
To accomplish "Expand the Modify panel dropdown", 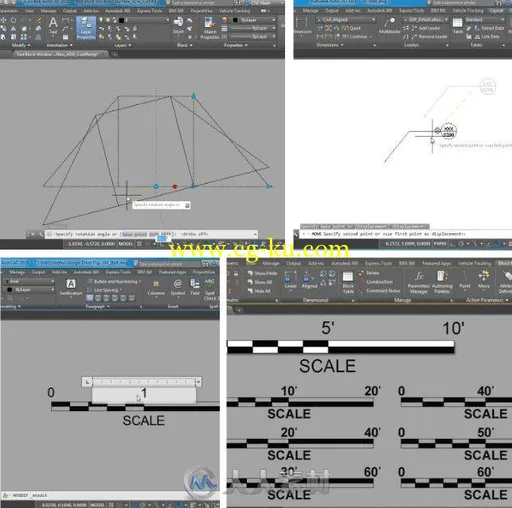I will (x=21, y=45).
